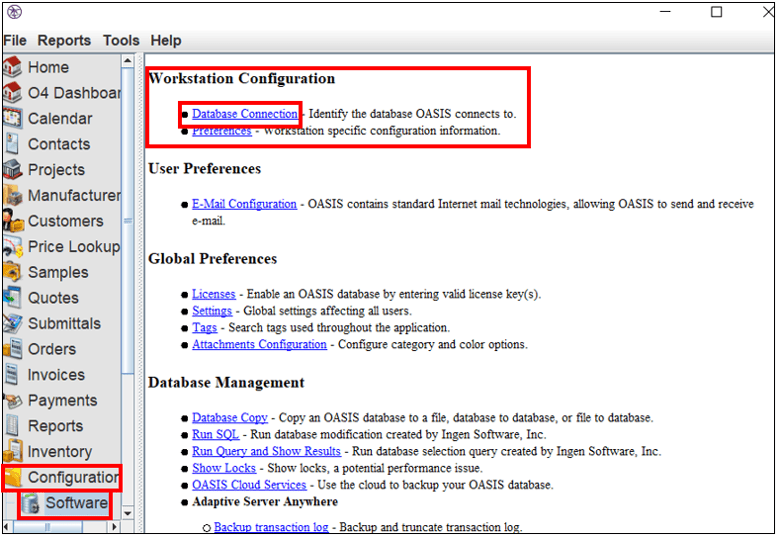
Task: Click the Attachments Configuration link
Action: 259,344
